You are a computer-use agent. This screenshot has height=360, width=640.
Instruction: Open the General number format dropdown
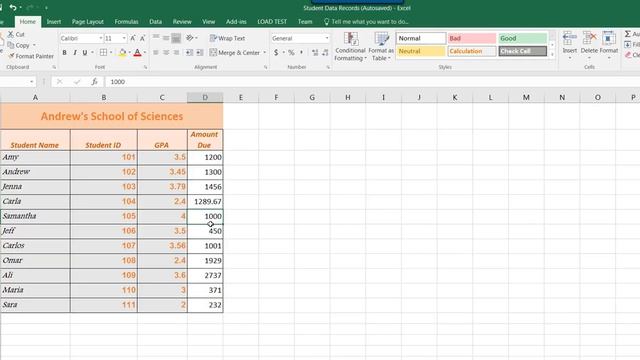click(327, 38)
